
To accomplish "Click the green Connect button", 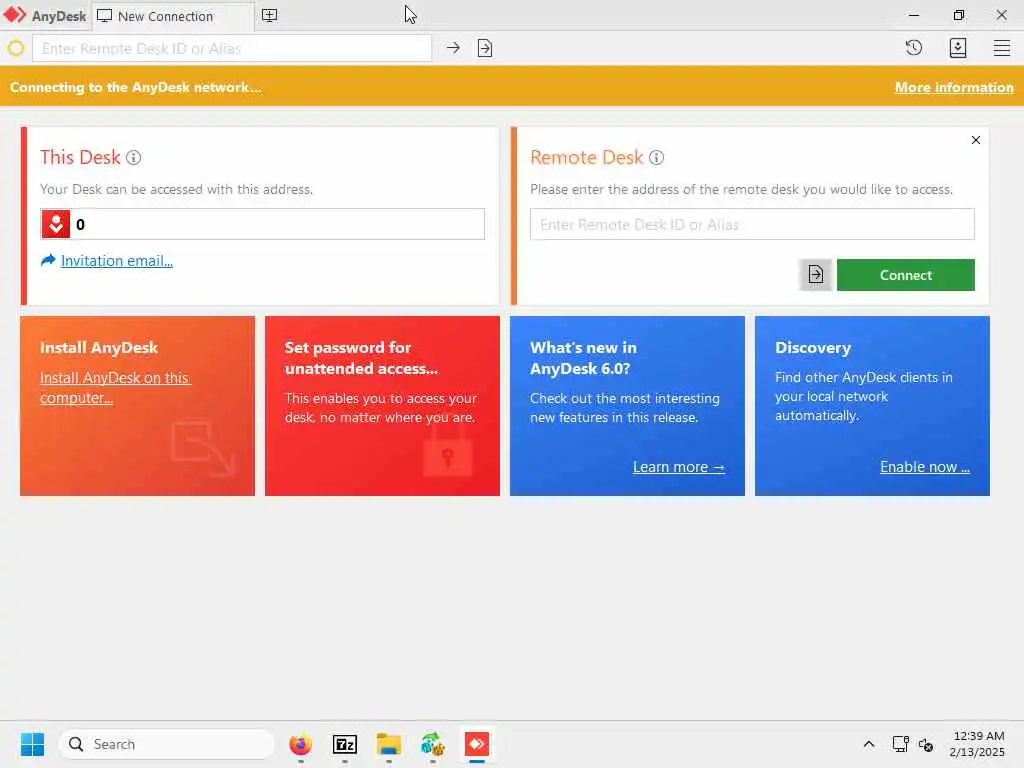I will (906, 275).
